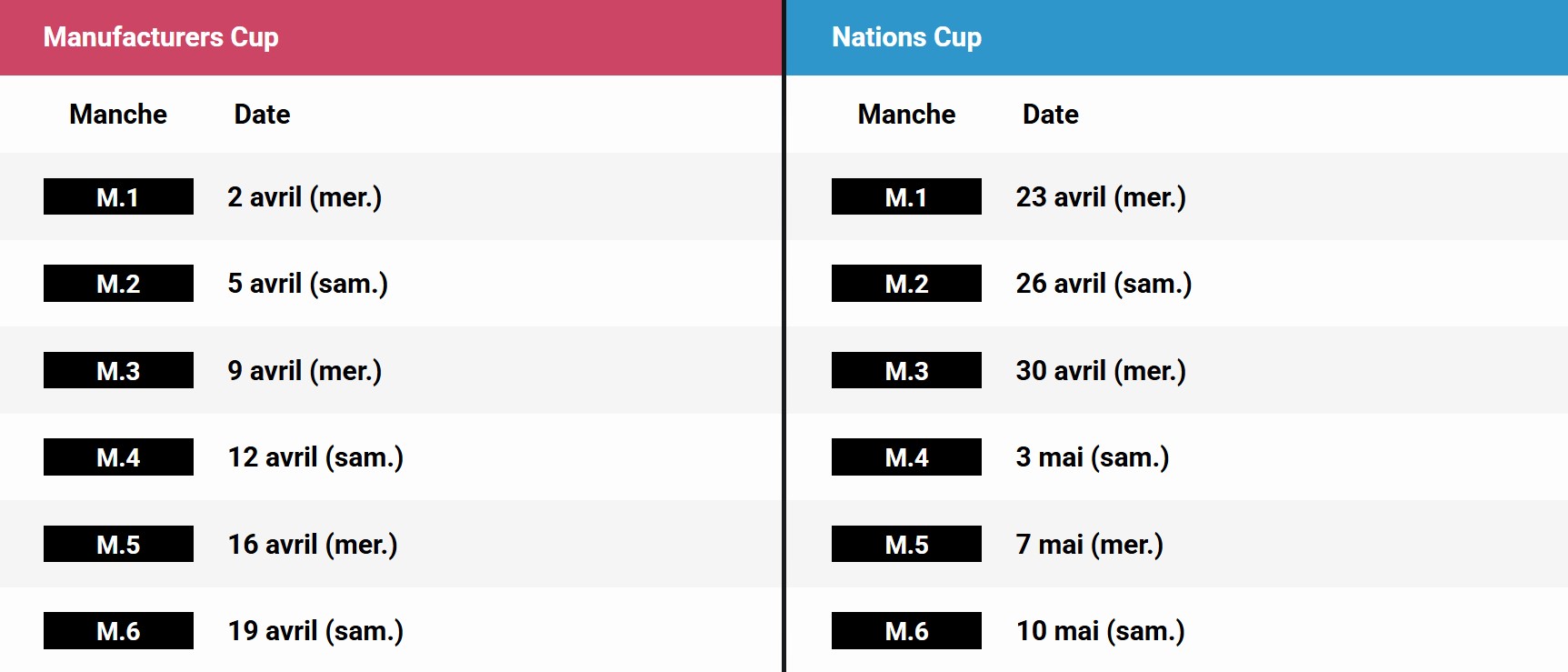Screen dimensions: 1568x672
Task: Select Manufacturers Cup M.5 badge
Action: point(118,544)
